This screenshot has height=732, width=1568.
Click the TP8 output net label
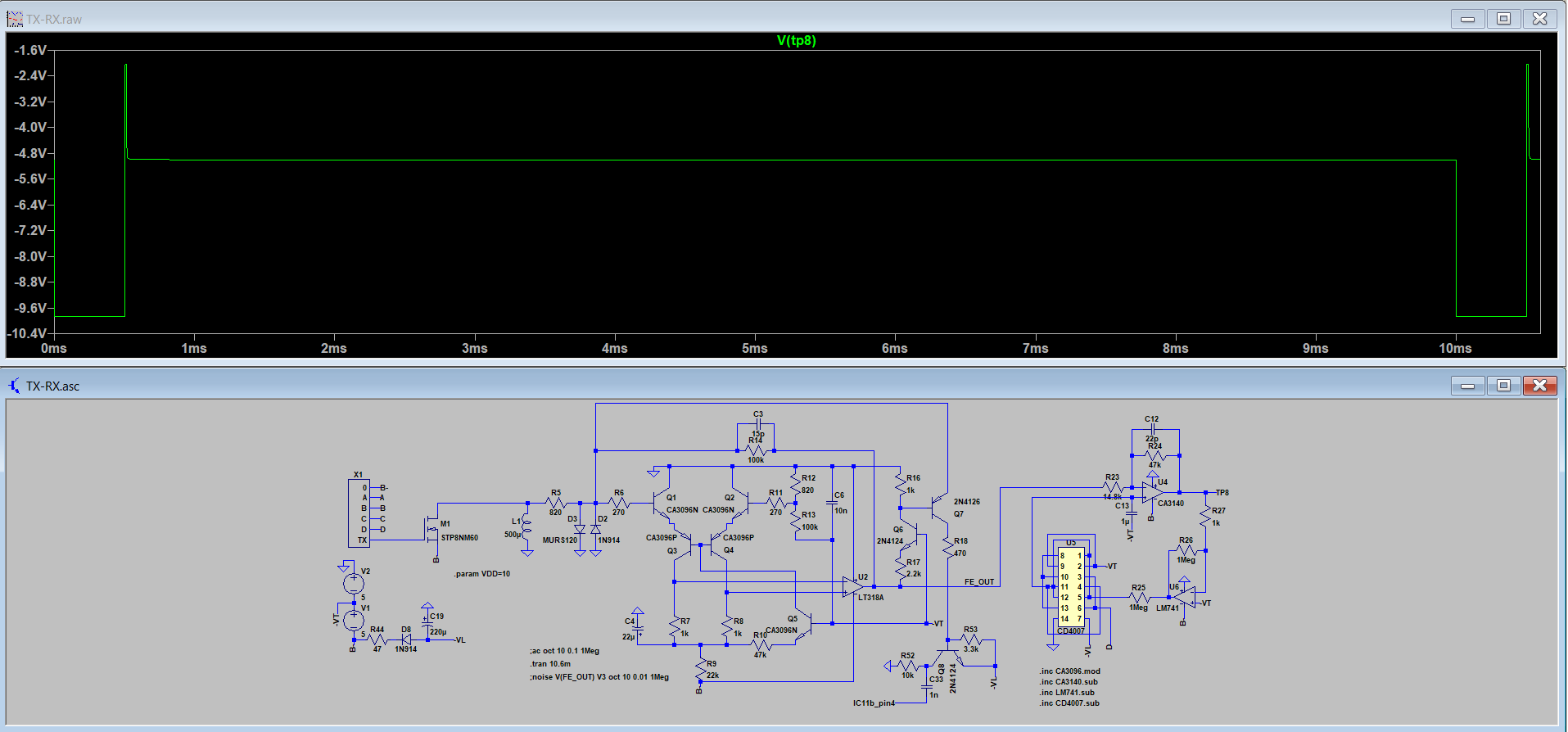tap(1222, 493)
